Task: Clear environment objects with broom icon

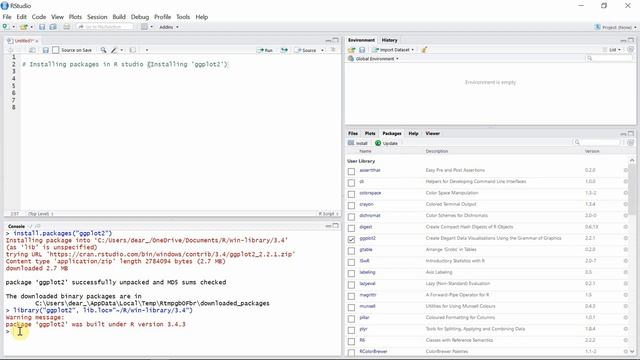Action: point(424,50)
